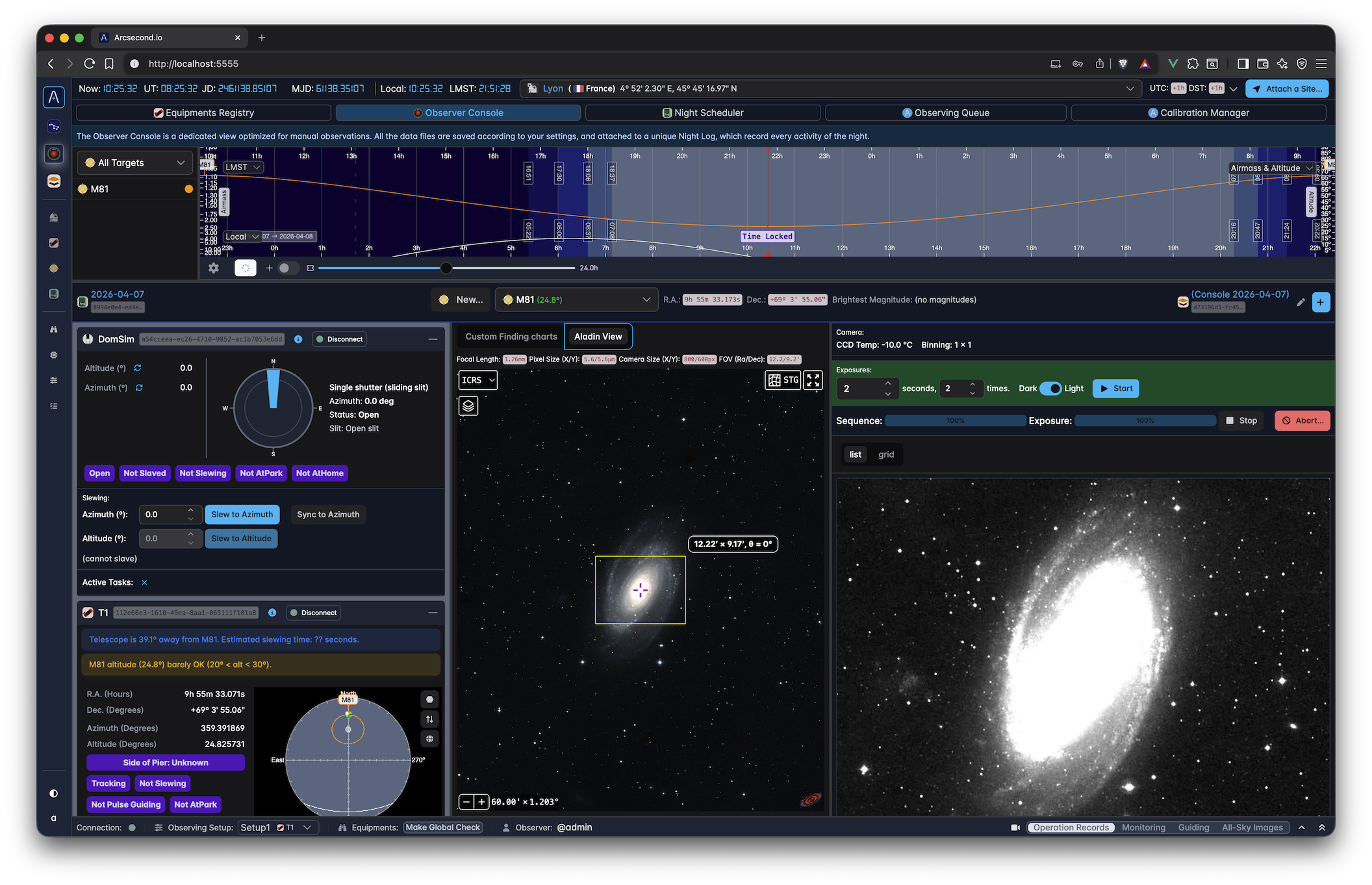
Task: Open the observatory dome sidebar icon
Action: [x=54, y=217]
